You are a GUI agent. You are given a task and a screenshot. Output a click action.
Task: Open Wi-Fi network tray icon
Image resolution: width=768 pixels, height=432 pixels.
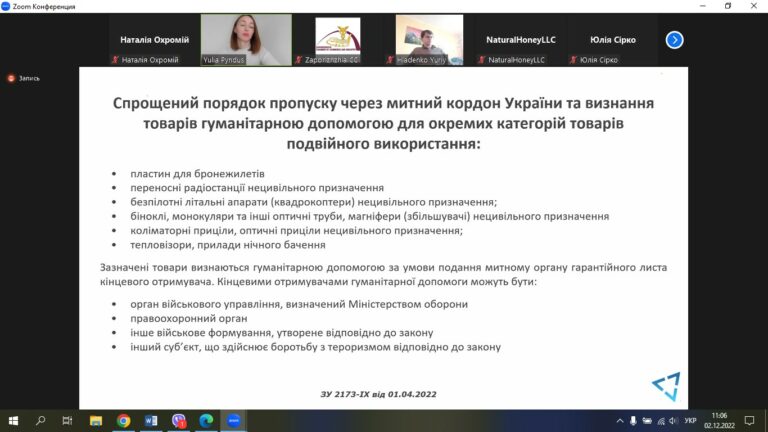(661, 421)
